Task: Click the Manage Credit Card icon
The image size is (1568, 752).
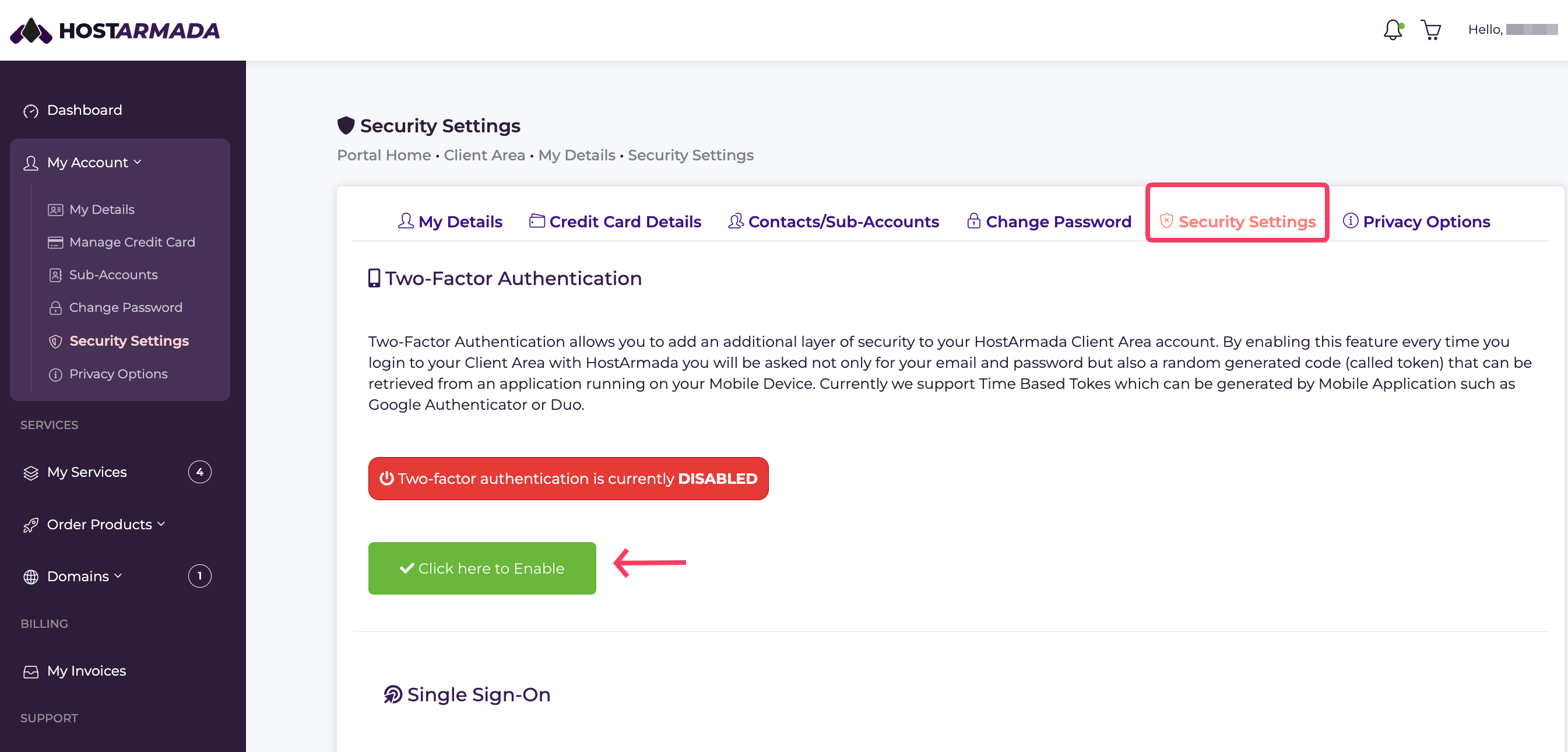Action: click(x=55, y=243)
